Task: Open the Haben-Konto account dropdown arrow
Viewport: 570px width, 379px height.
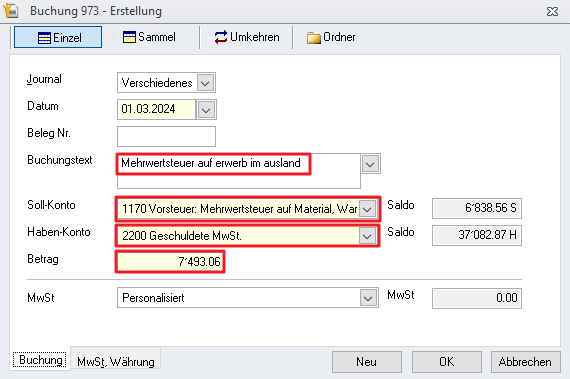Action: click(x=367, y=236)
